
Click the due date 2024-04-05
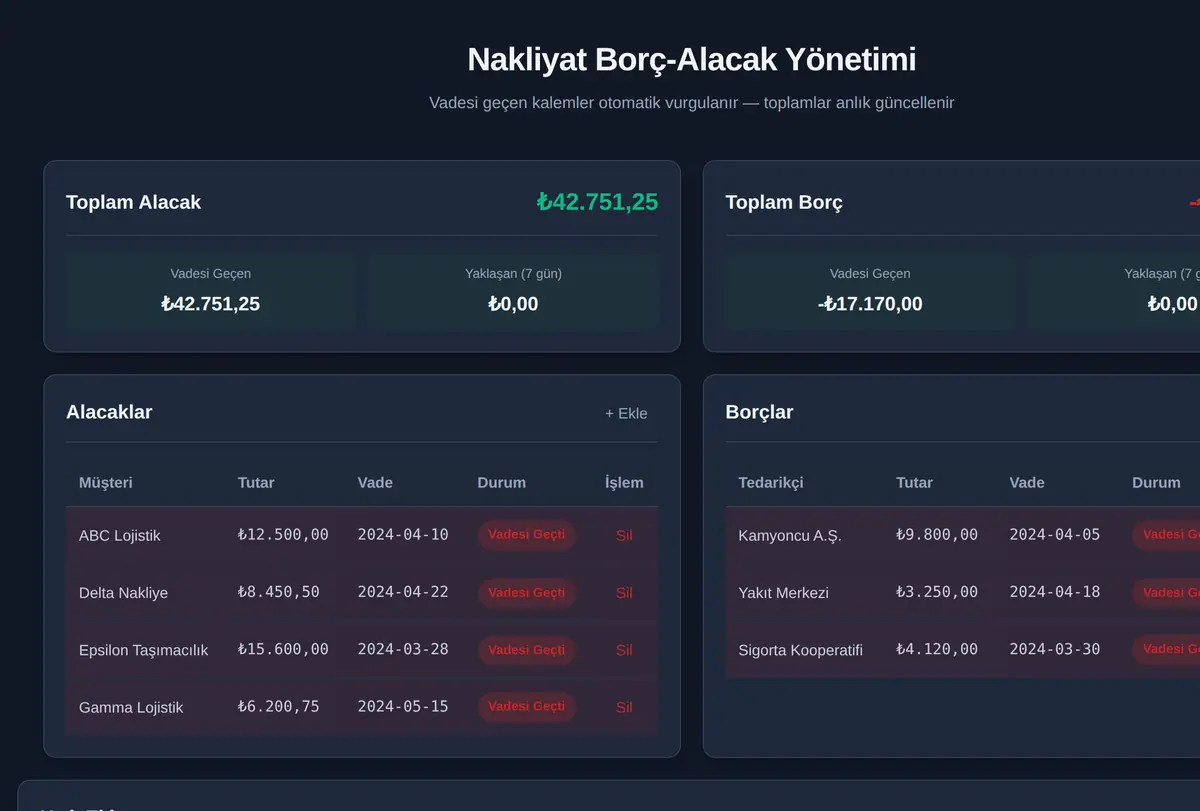[1055, 535]
